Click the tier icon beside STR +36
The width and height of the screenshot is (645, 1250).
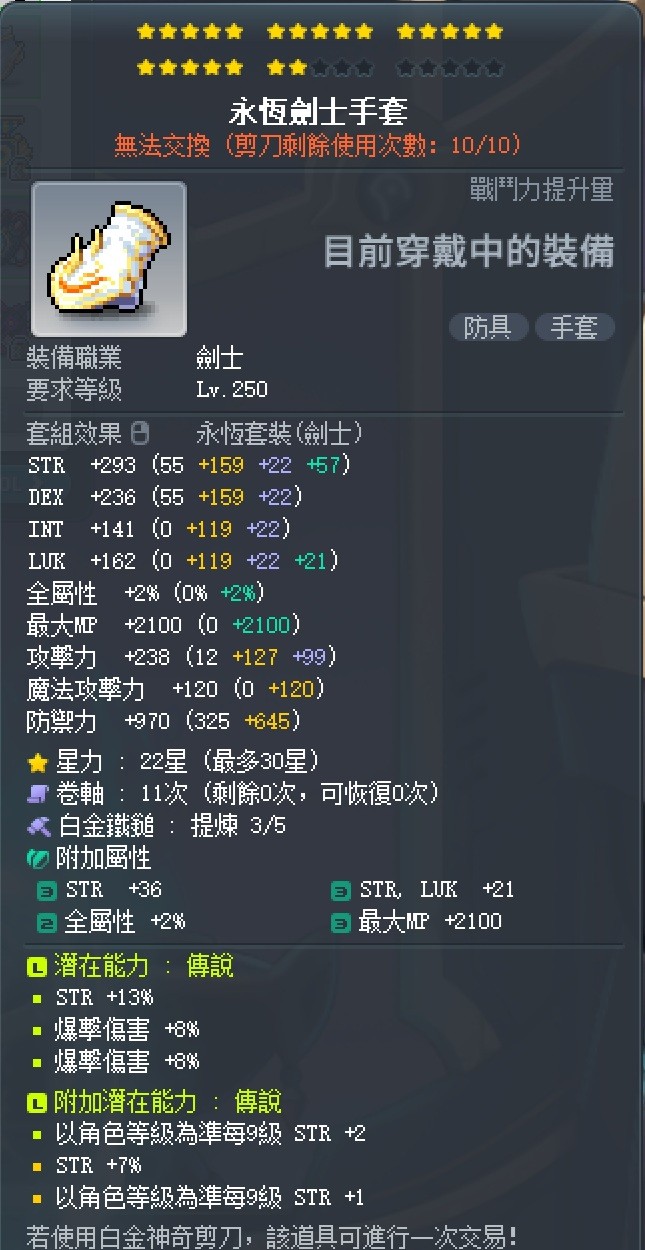(46, 891)
